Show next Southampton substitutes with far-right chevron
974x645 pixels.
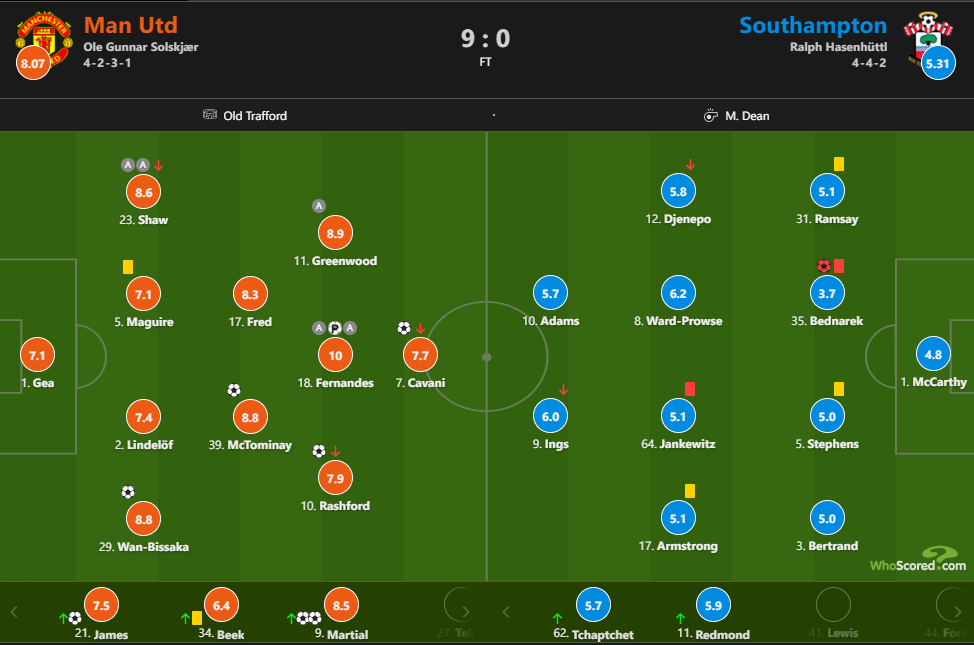pyautogui.click(x=957, y=612)
